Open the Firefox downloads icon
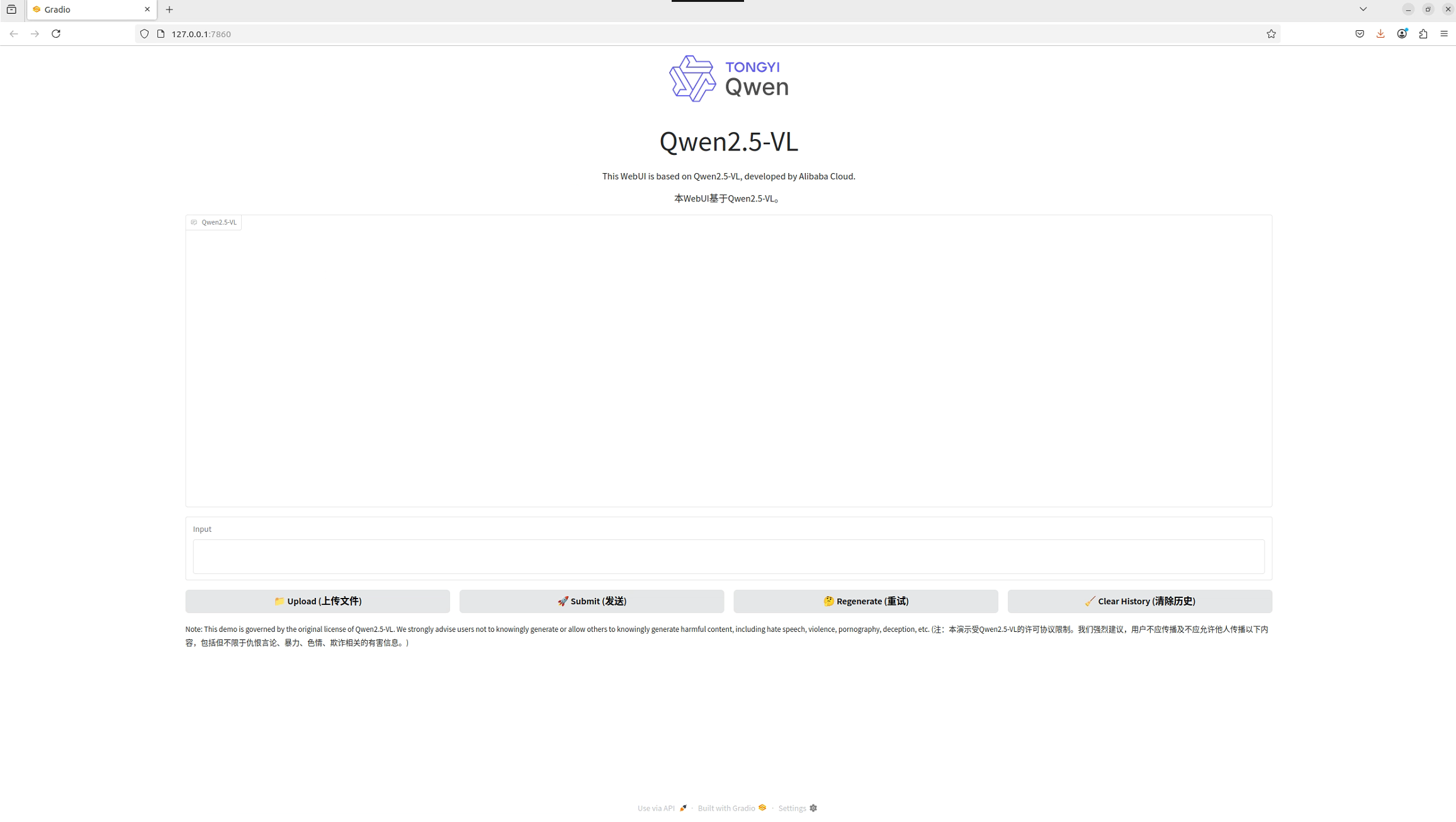This screenshot has width=1456, height=822. [x=1380, y=34]
